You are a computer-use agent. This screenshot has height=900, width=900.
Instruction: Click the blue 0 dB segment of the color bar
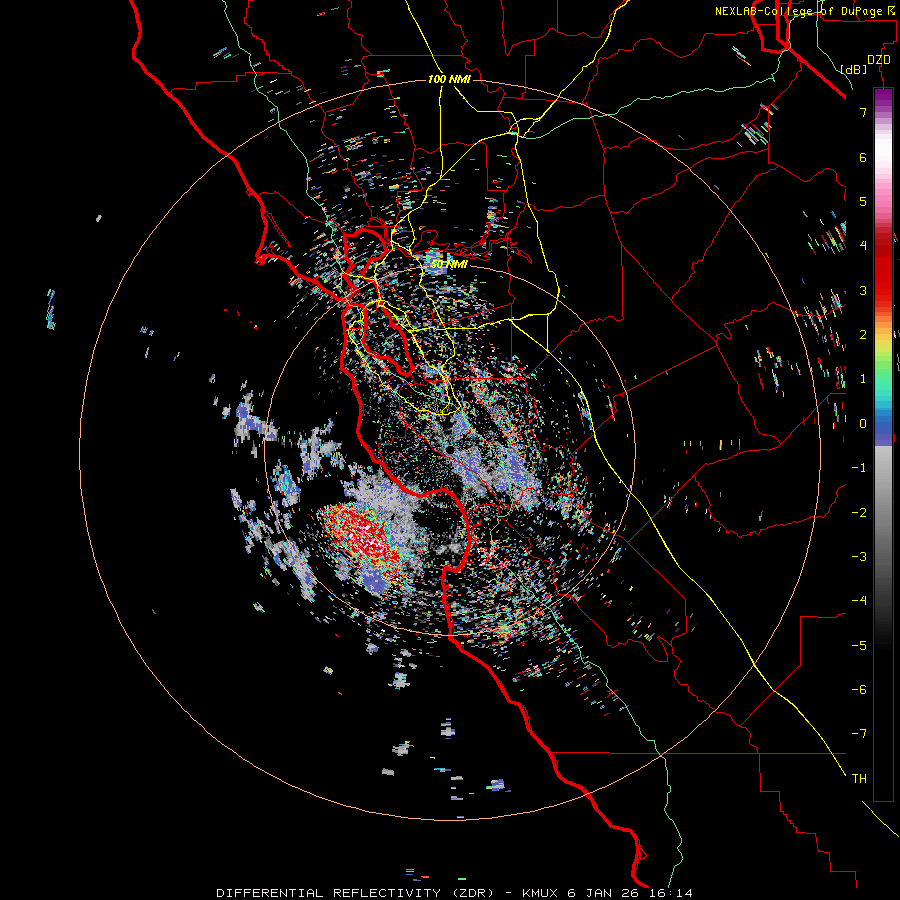point(883,423)
